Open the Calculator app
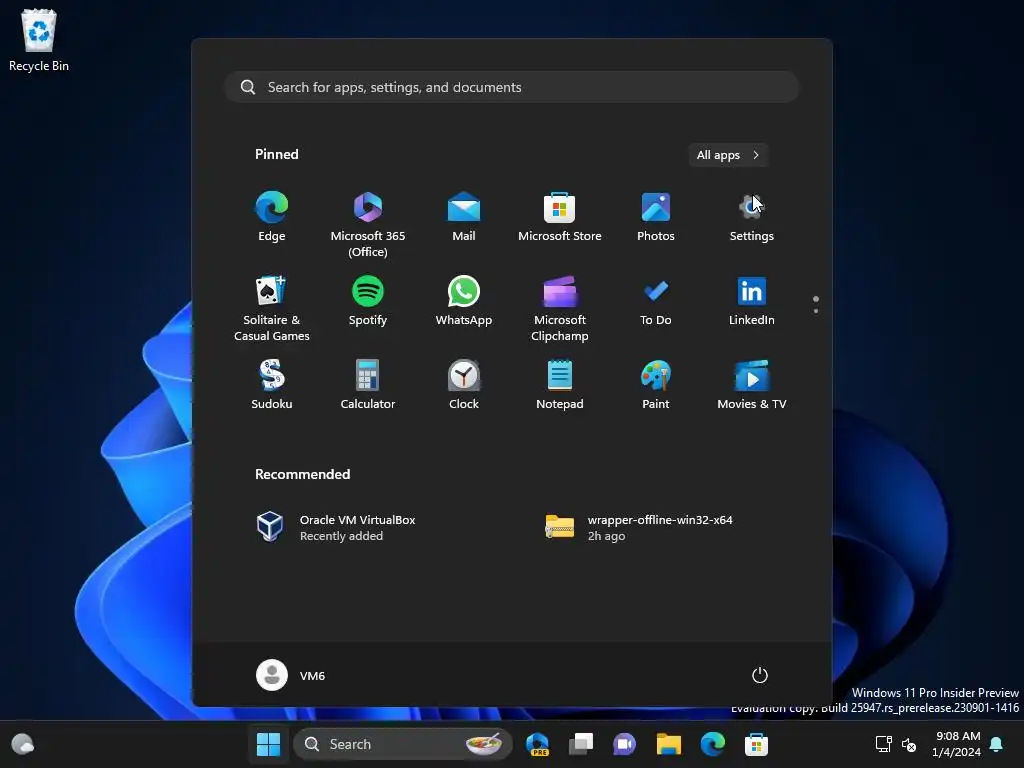 [x=368, y=385]
